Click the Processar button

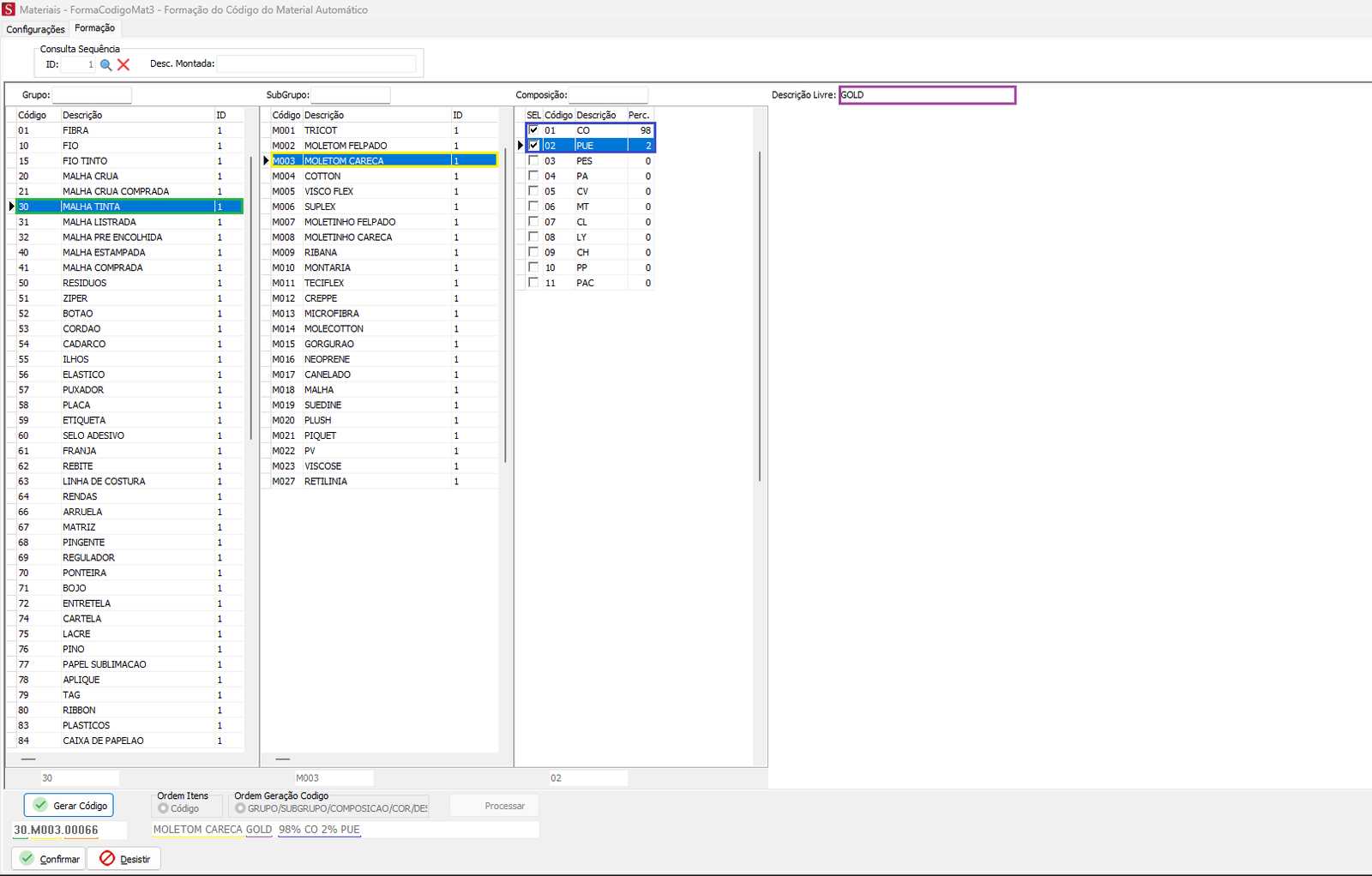(495, 806)
